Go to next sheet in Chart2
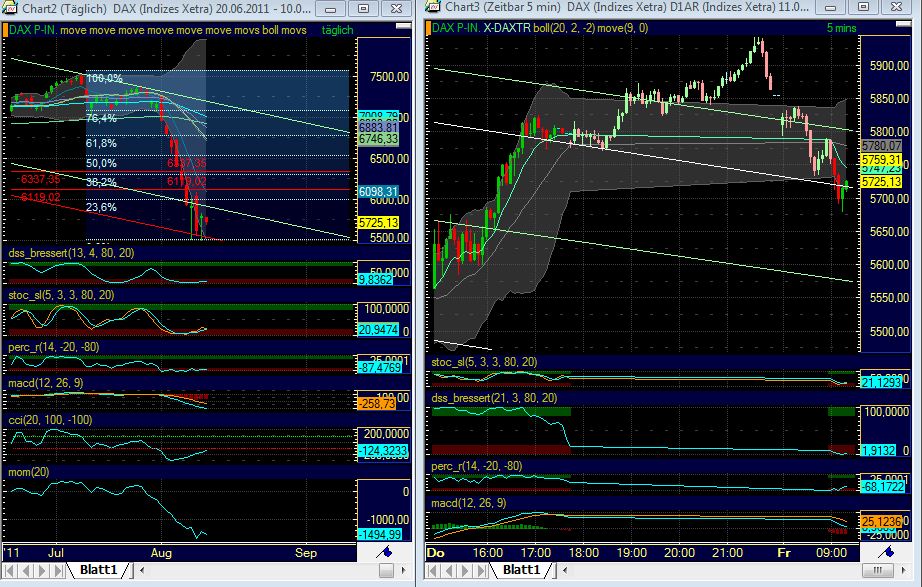Viewport: 922px width, 587px height. pyautogui.click(x=41, y=571)
